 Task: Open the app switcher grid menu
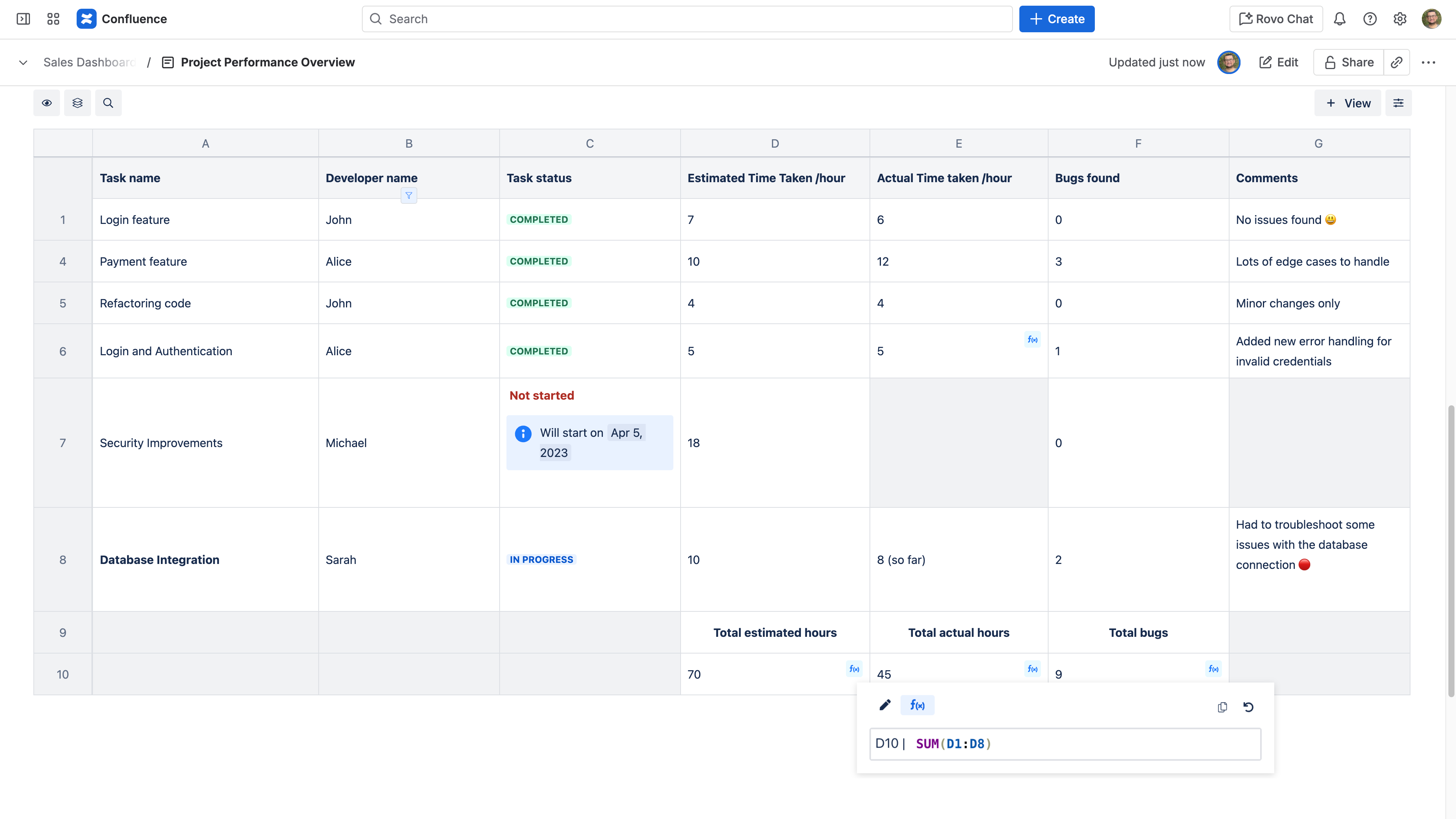coord(53,19)
